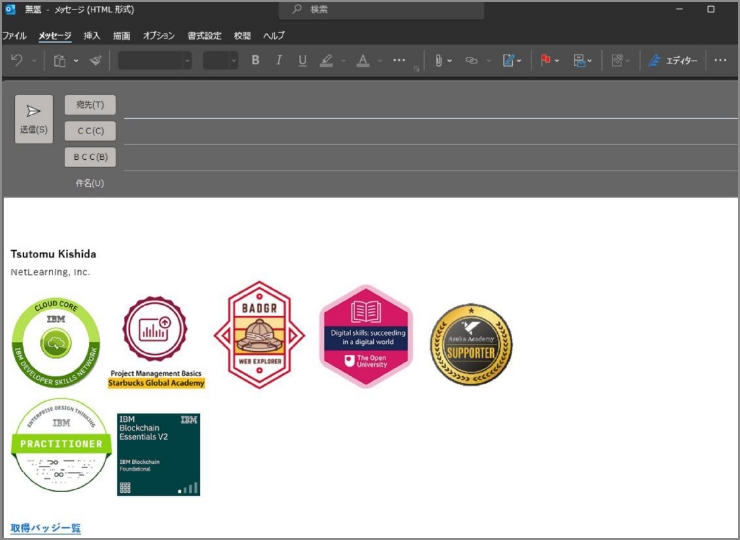
Task: Open the text formatting dialog launcher
Action: pyautogui.click(x=417, y=69)
